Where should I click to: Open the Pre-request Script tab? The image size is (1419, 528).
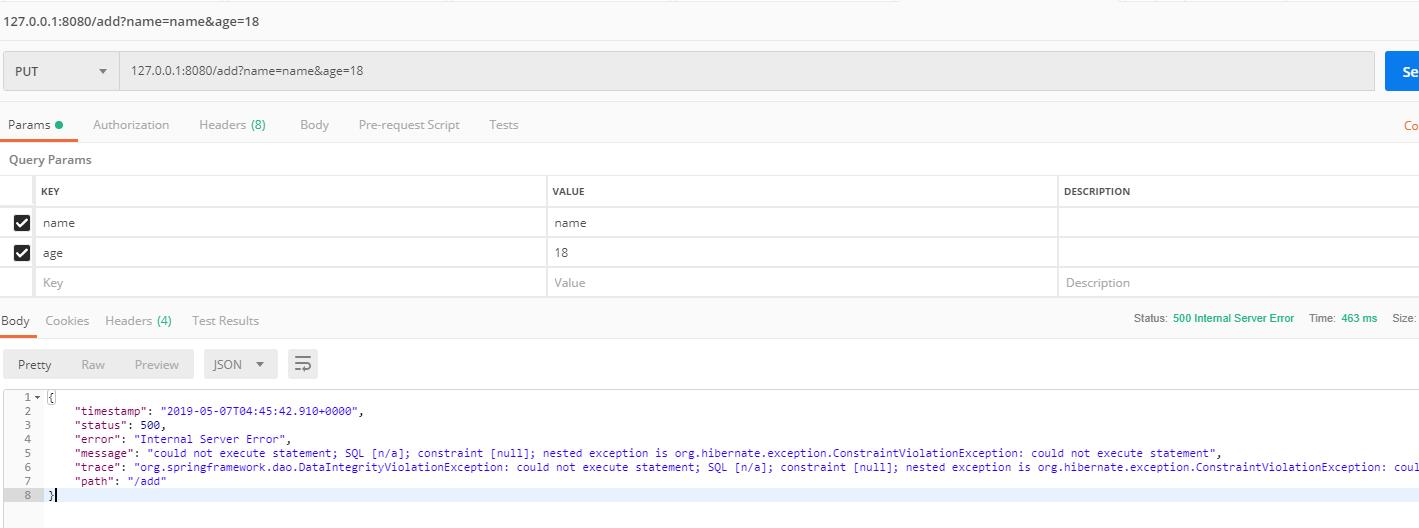pyautogui.click(x=409, y=125)
